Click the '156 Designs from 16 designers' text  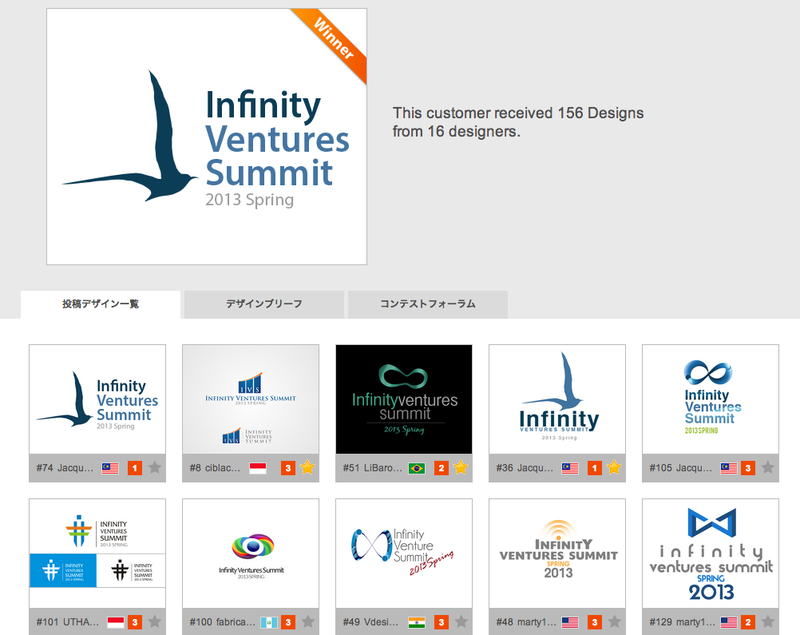pos(518,122)
